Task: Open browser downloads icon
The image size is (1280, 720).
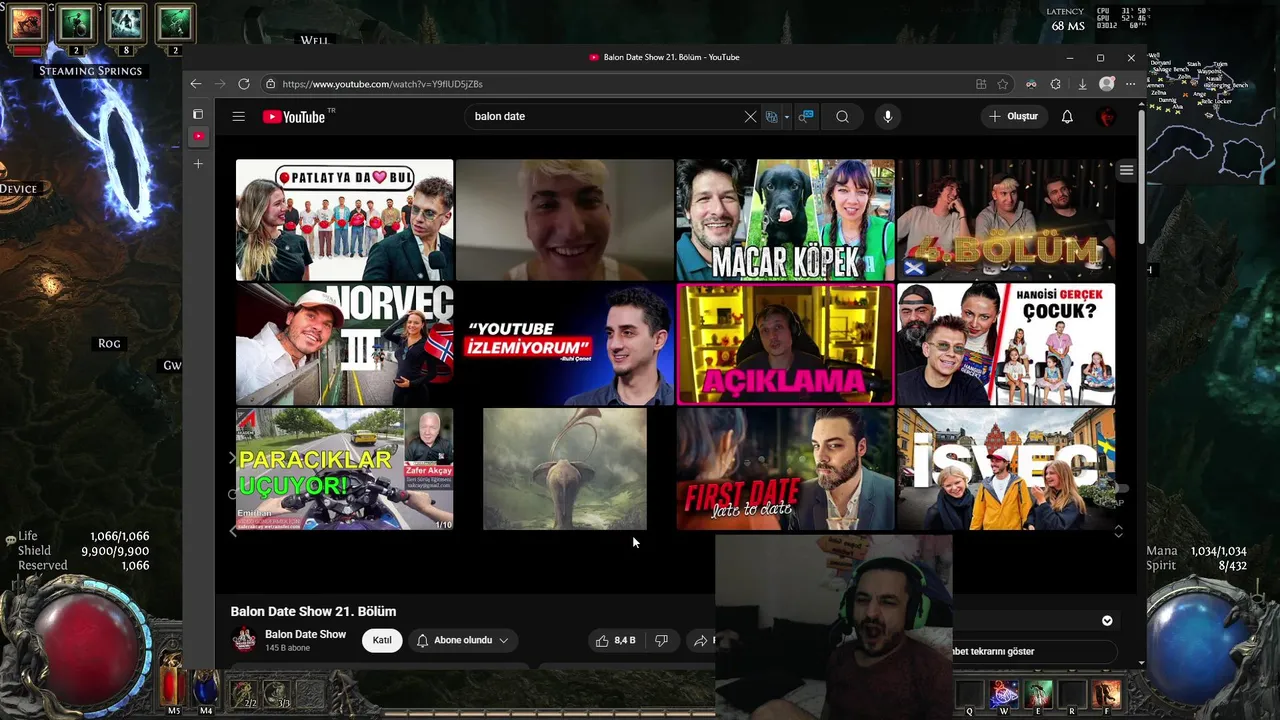Action: (1082, 84)
